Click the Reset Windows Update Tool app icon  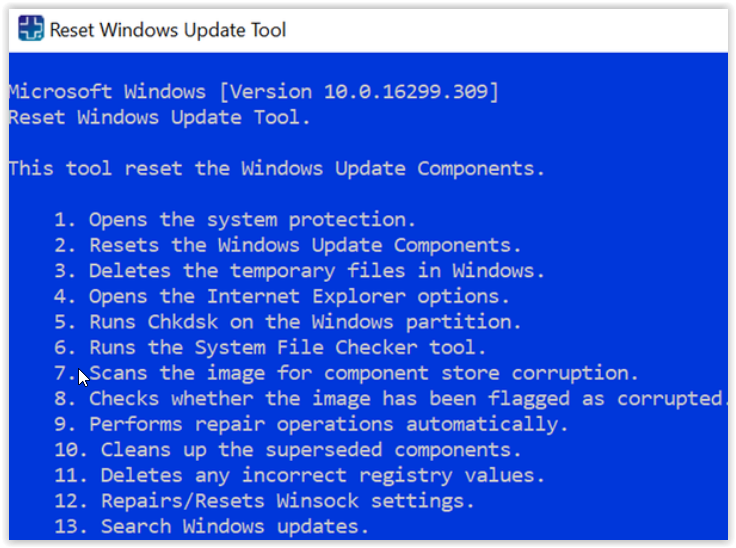[x=31, y=28]
